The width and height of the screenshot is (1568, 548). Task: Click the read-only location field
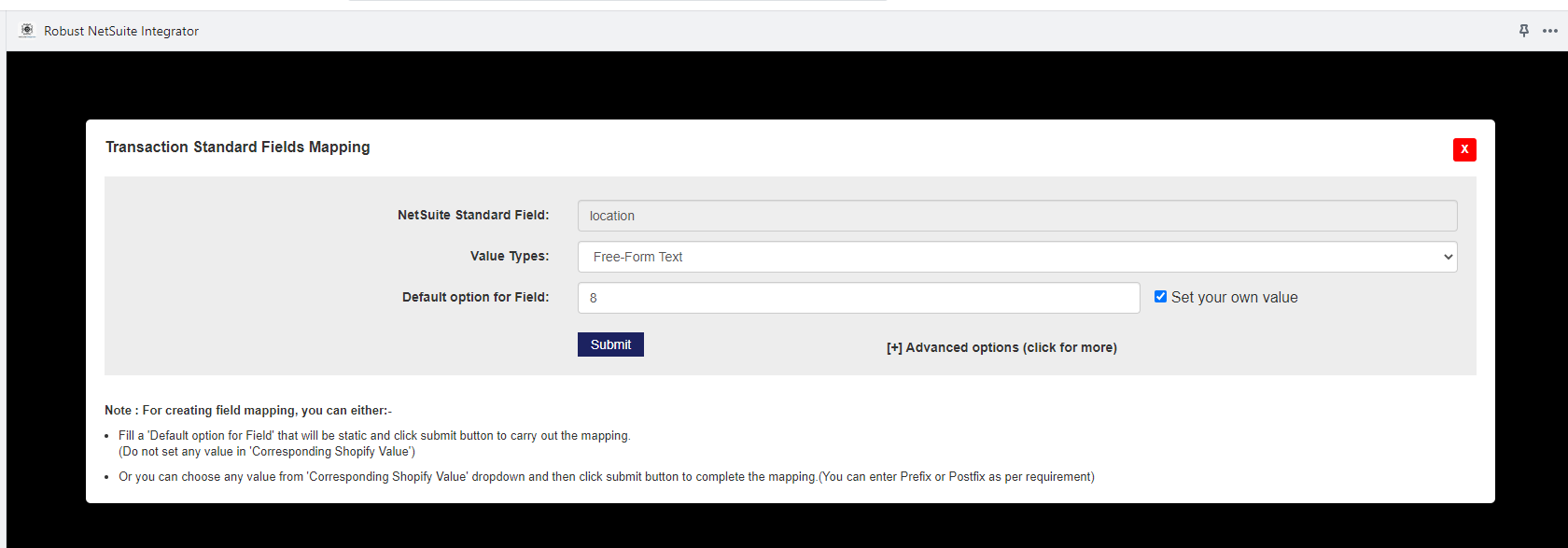(1016, 216)
